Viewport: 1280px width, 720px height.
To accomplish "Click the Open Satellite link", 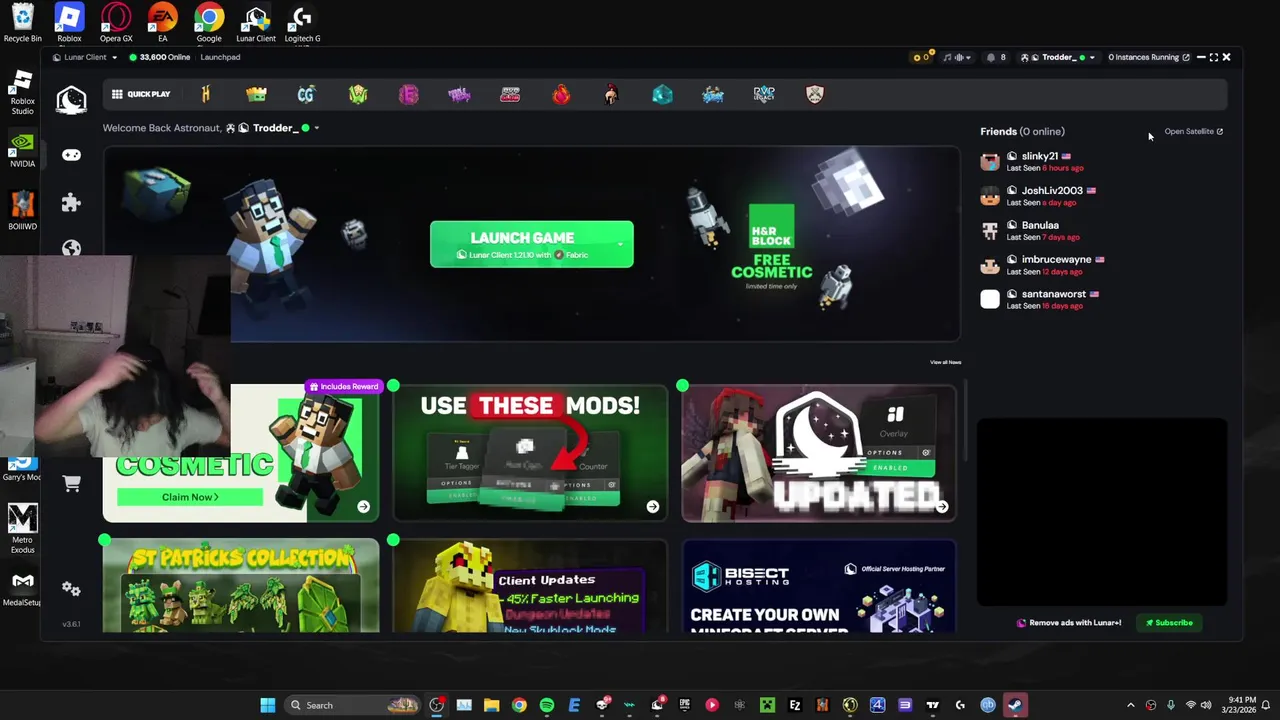I will click(x=1193, y=131).
